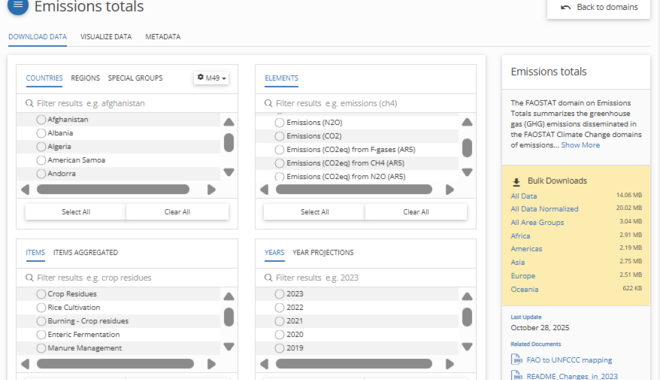
Task: Switch to the Download Data tab
Action: coord(37,37)
